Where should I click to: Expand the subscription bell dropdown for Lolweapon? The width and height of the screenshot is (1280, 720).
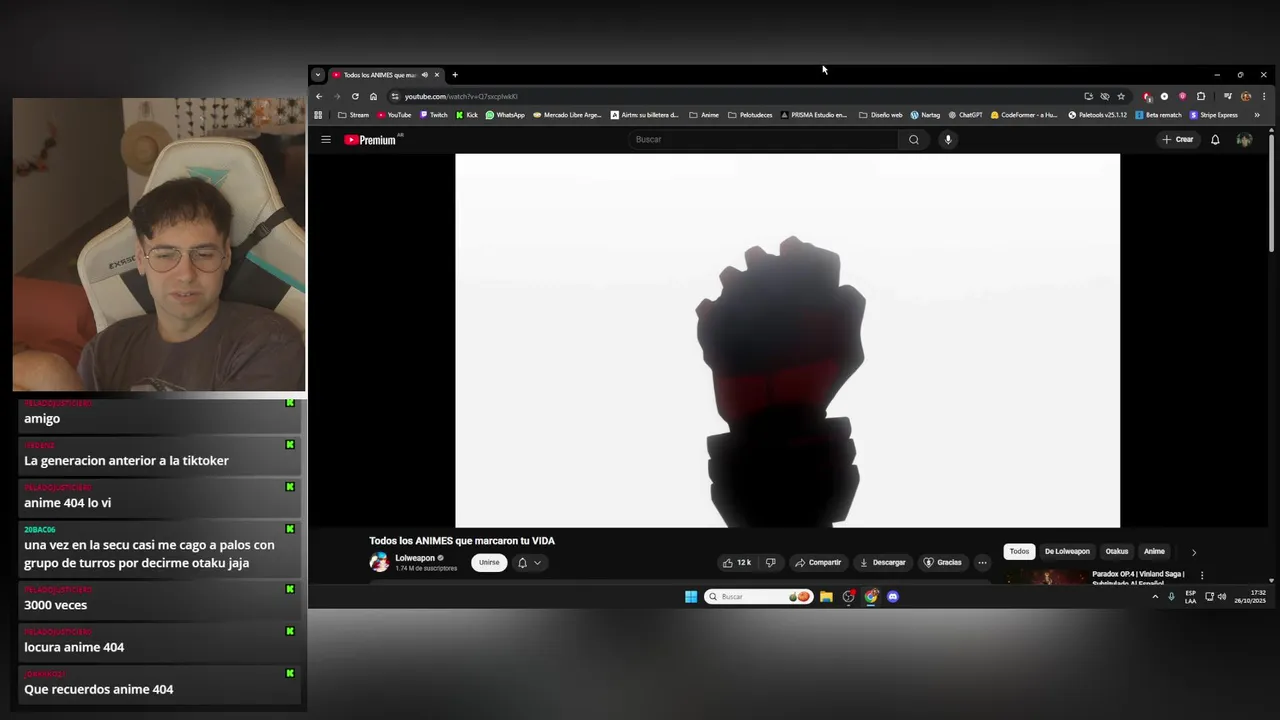click(529, 563)
